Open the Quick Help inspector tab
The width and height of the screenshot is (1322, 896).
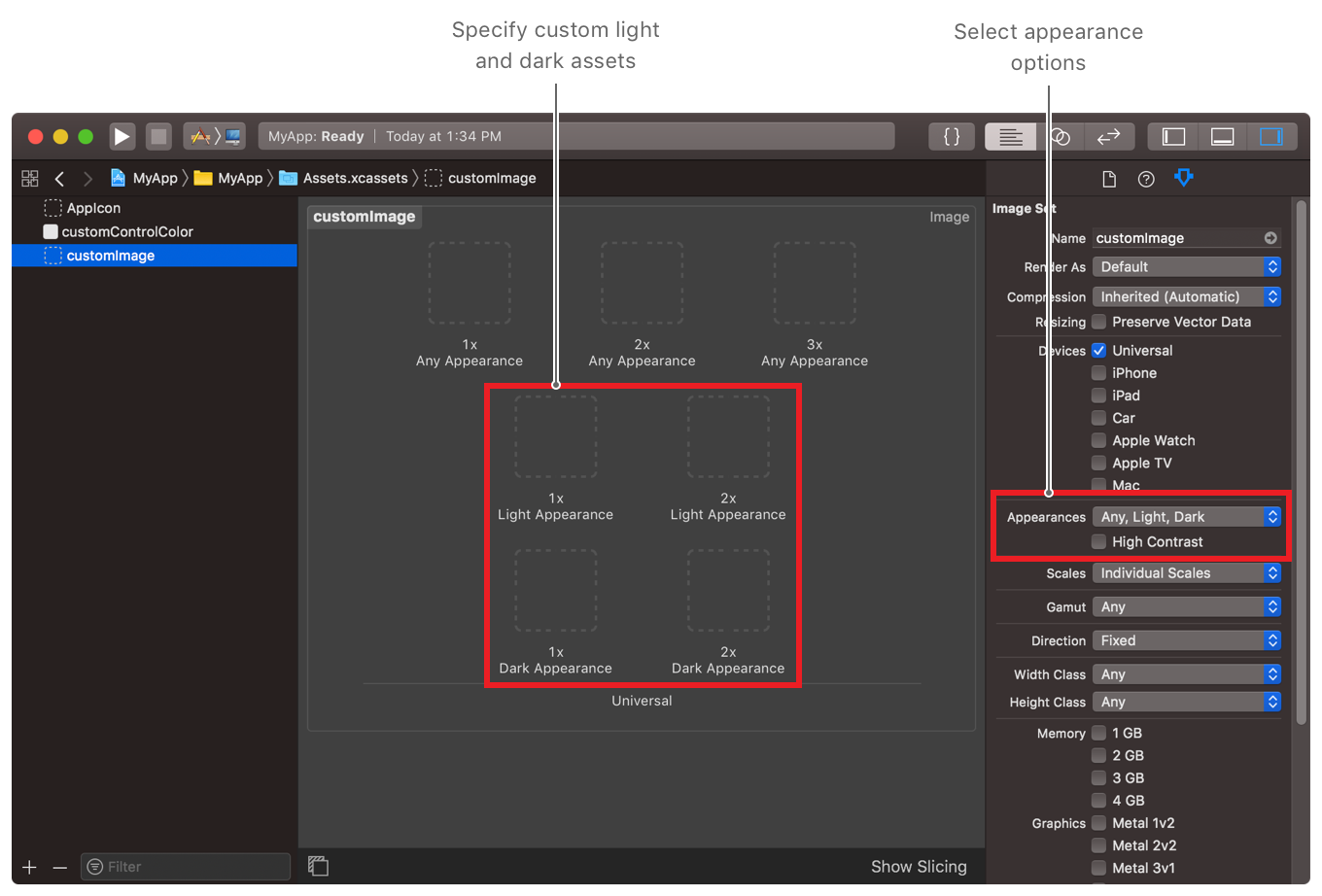[x=1146, y=179]
